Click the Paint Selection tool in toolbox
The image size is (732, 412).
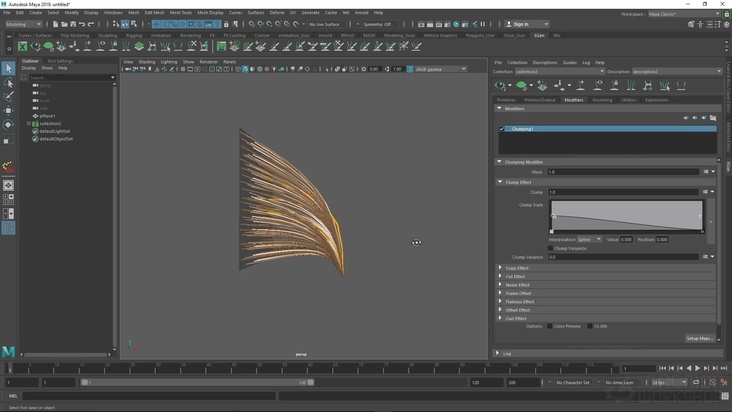tap(8, 97)
